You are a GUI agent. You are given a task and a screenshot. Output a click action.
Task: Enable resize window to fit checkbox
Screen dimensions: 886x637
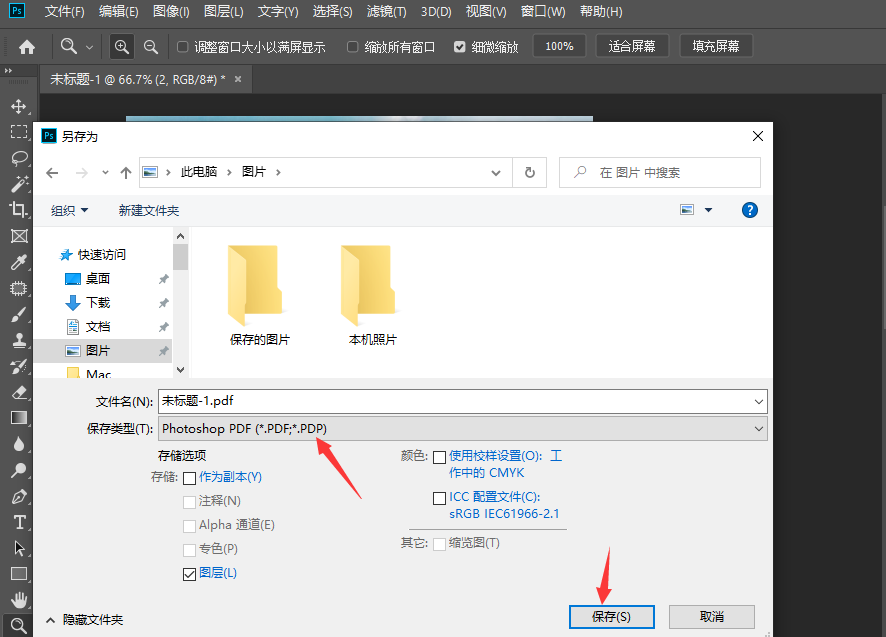183,47
